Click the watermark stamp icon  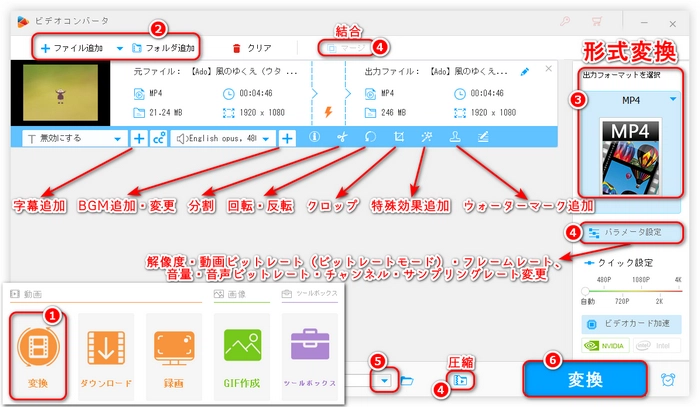point(455,137)
